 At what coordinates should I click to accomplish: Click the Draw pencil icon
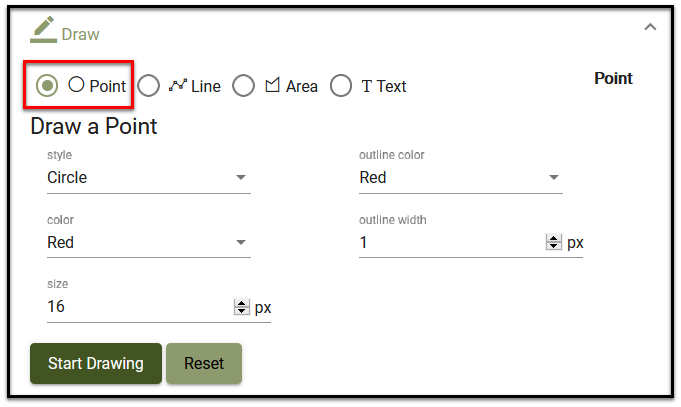pos(43,29)
